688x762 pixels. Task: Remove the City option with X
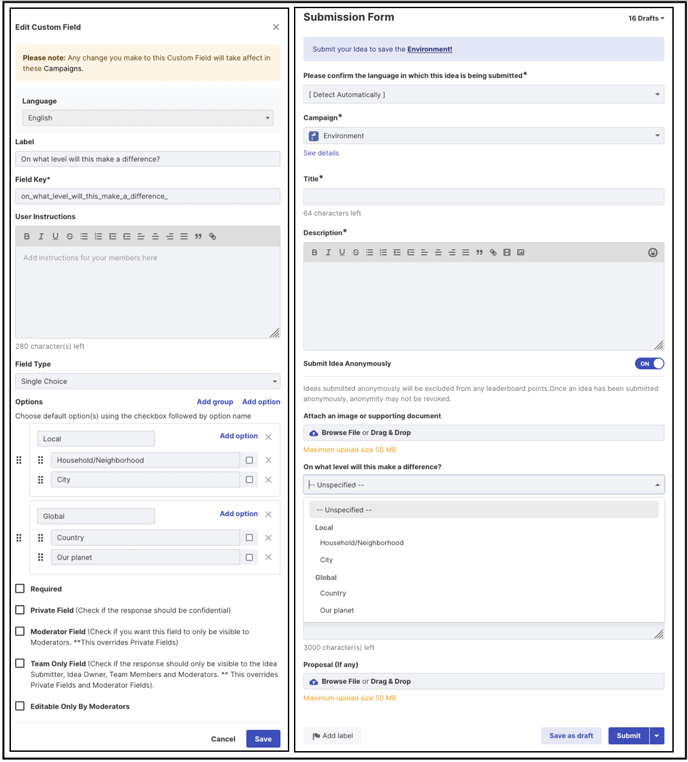click(268, 480)
